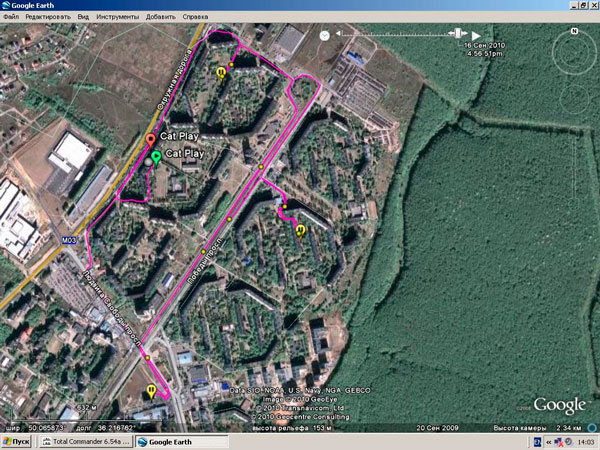The width and height of the screenshot is (600, 450).
Task: Open the time slider clock options icon
Action: 324,36
